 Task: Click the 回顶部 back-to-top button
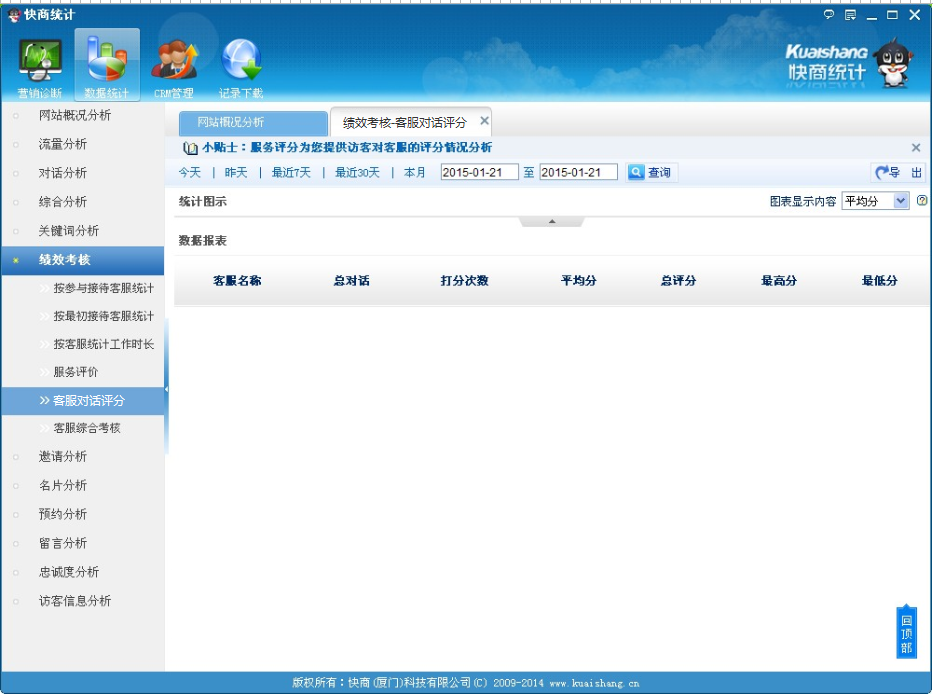coord(906,633)
